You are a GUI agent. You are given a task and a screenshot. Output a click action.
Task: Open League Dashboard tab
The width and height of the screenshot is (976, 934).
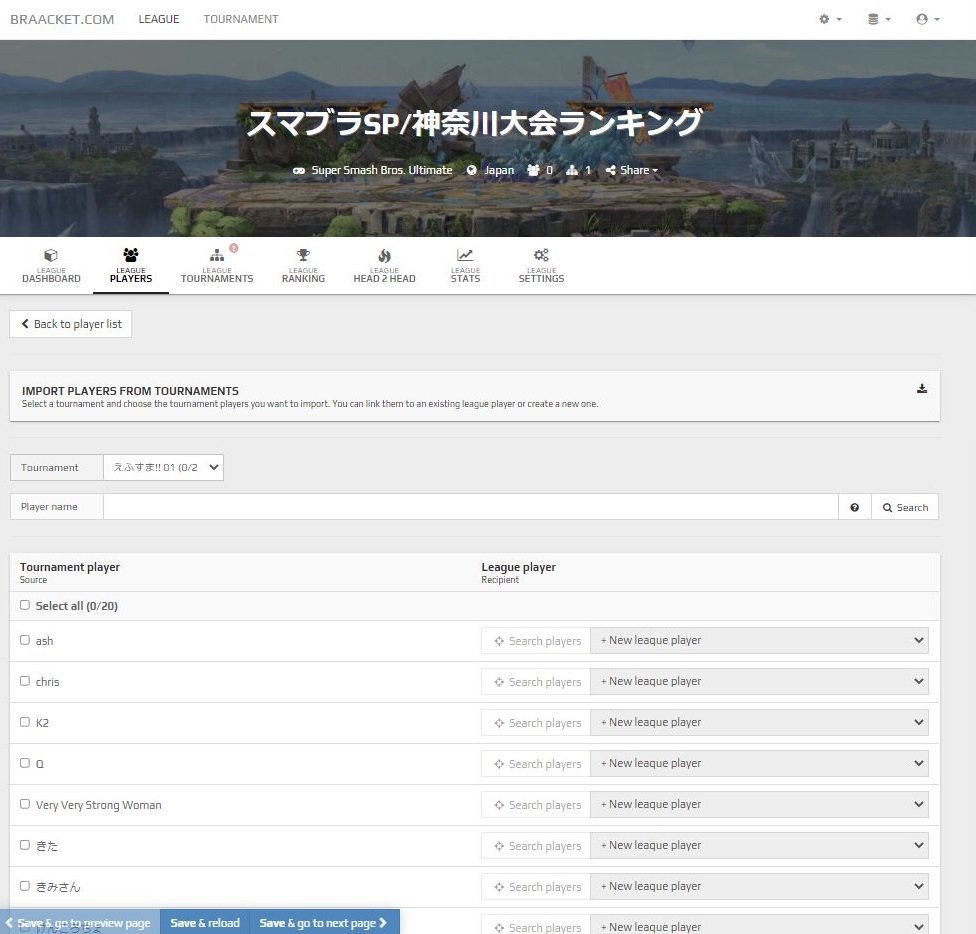pos(51,266)
